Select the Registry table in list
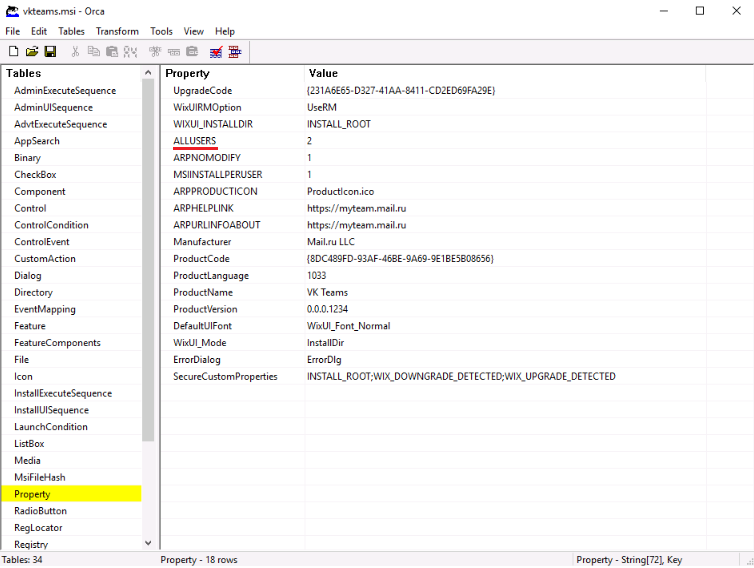 click(31, 544)
